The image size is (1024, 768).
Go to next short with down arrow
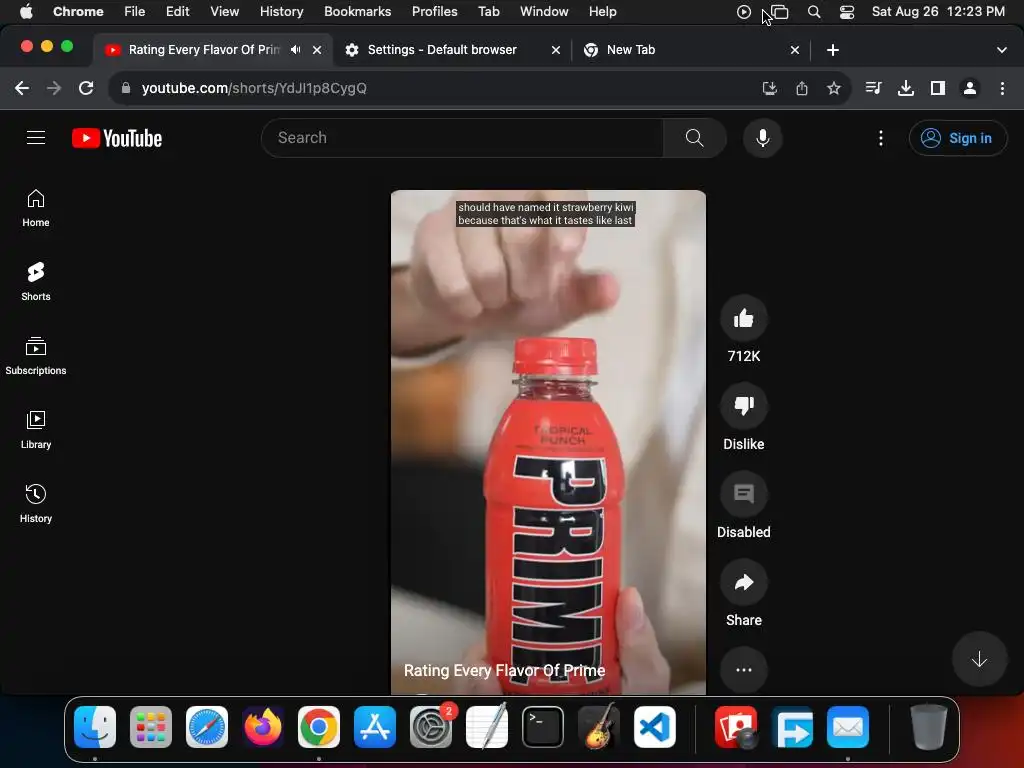coord(978,660)
